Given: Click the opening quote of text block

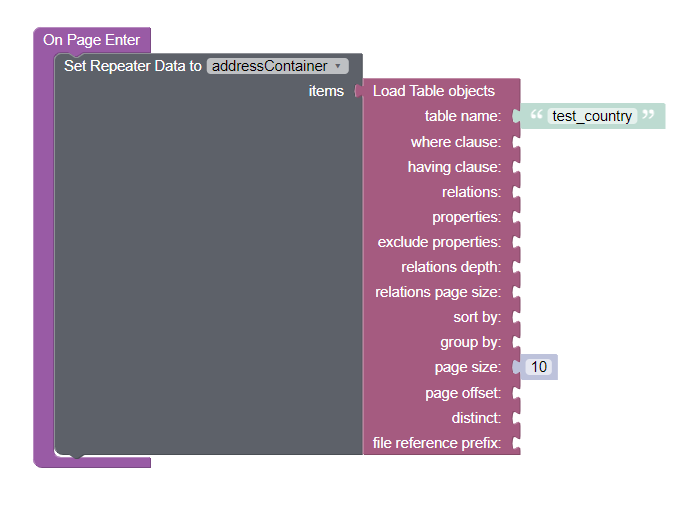Looking at the screenshot, I should click(x=536, y=115).
